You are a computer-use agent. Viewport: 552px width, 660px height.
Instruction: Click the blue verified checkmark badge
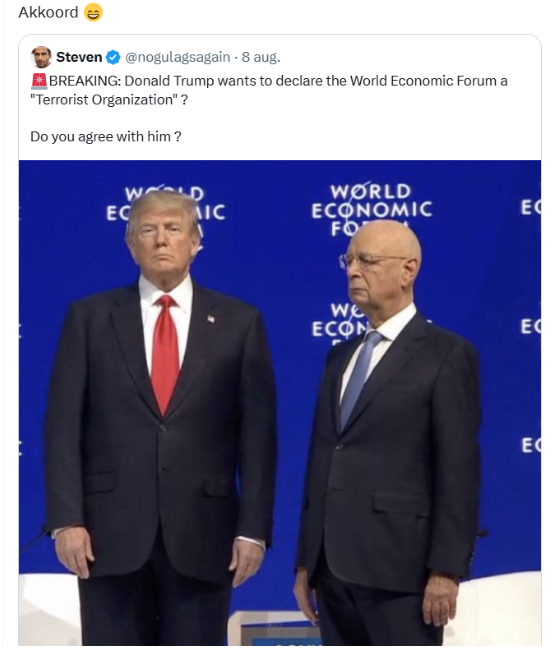pos(113,57)
